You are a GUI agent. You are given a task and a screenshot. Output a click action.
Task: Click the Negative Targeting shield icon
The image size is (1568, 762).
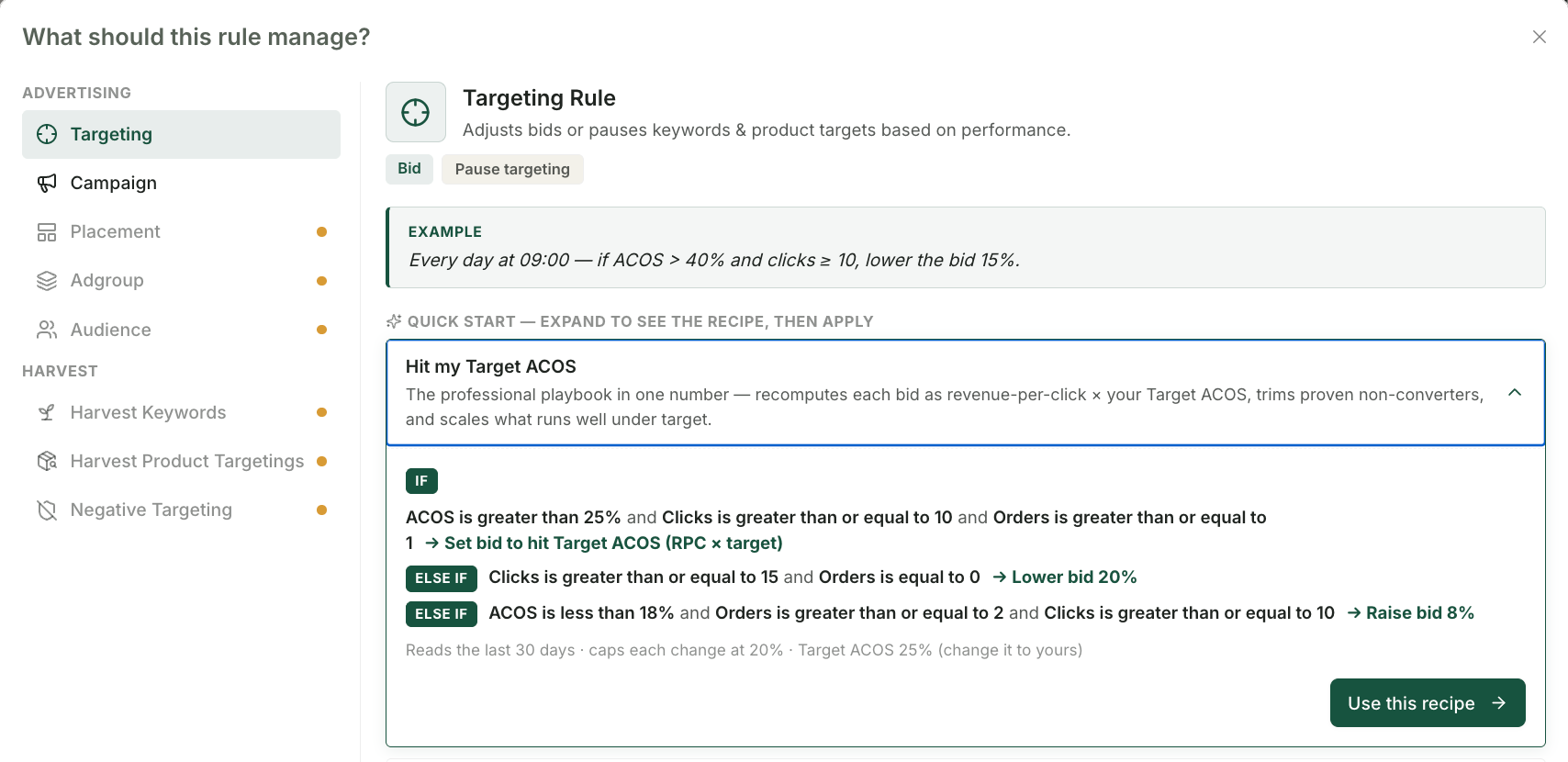pyautogui.click(x=47, y=510)
